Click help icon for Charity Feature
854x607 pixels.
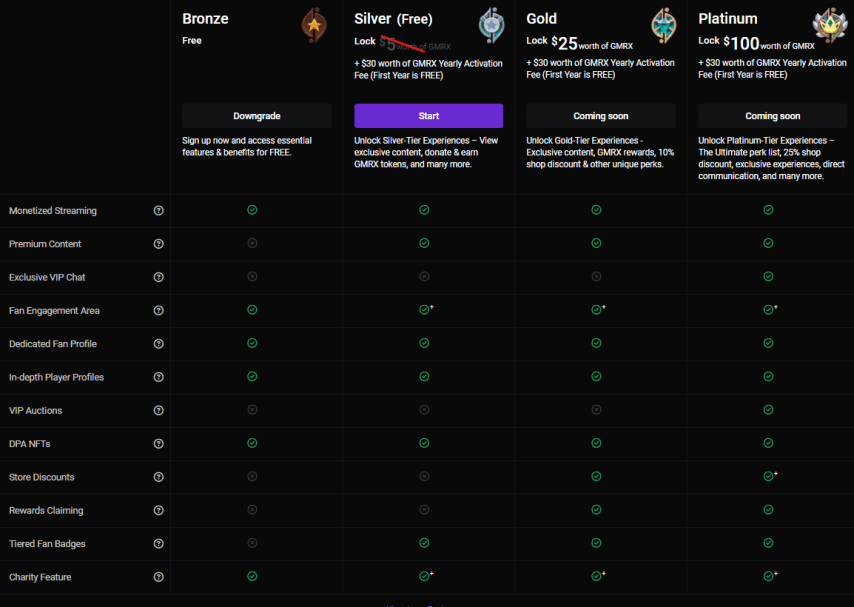158,577
